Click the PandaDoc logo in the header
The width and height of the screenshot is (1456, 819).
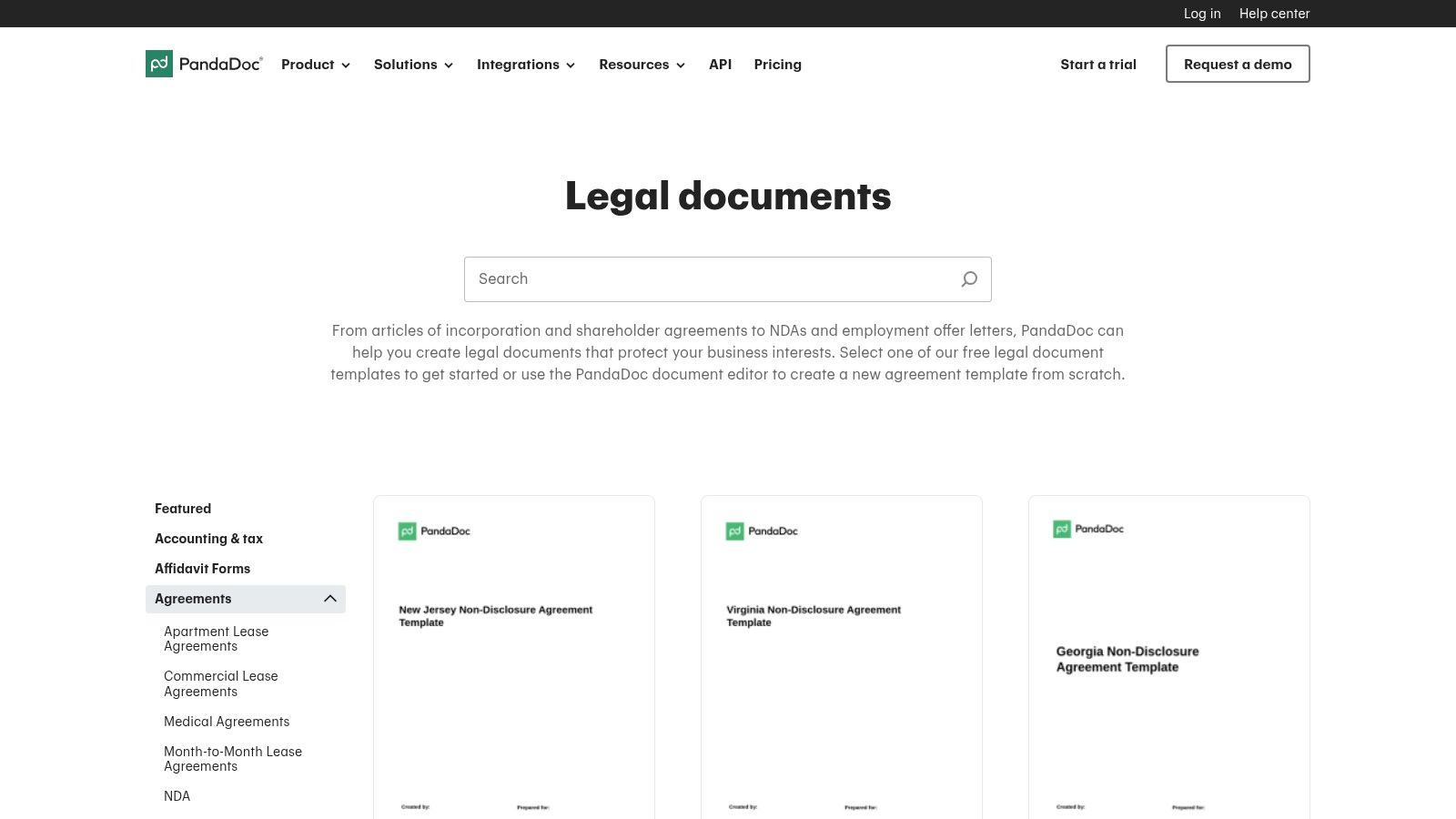coord(203,64)
